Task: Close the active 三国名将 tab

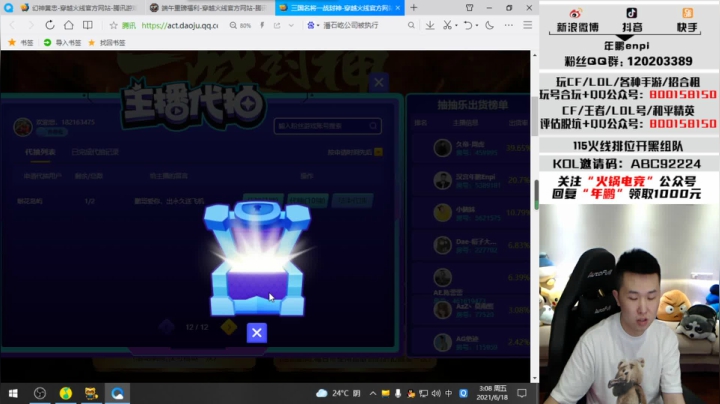Action: click(398, 8)
